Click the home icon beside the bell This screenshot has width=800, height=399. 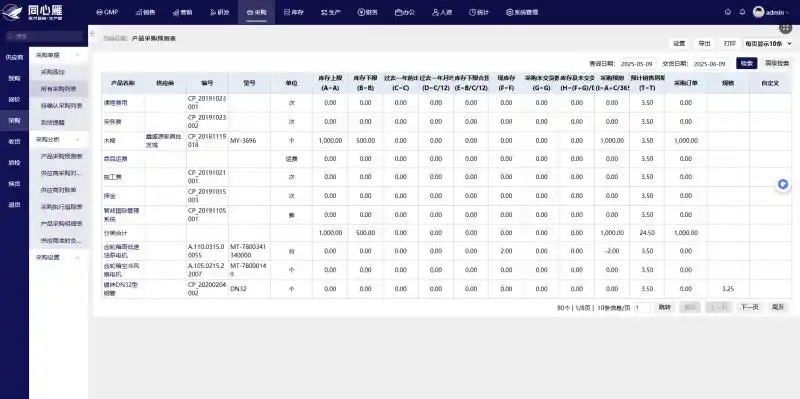tap(728, 12)
